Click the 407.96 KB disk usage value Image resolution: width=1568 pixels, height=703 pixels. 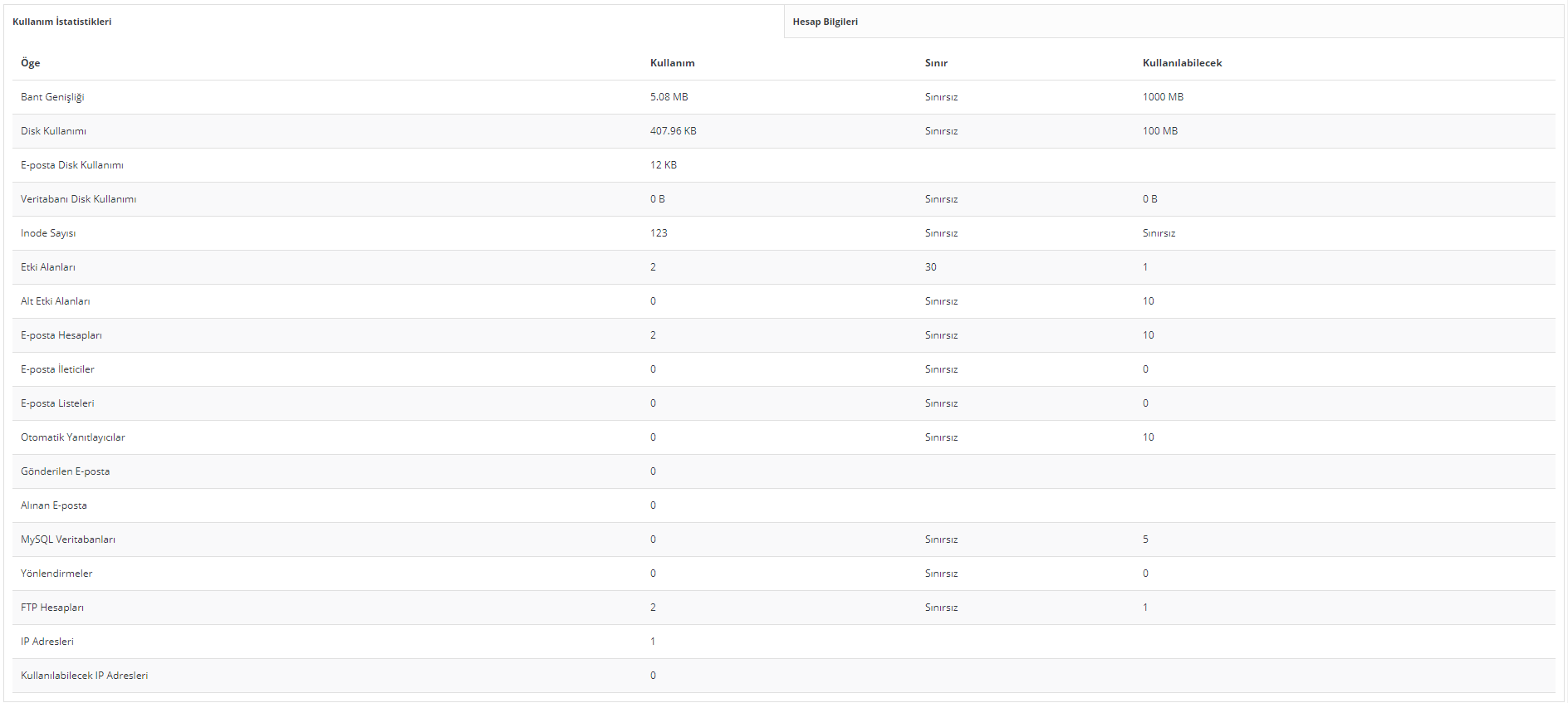click(x=673, y=131)
